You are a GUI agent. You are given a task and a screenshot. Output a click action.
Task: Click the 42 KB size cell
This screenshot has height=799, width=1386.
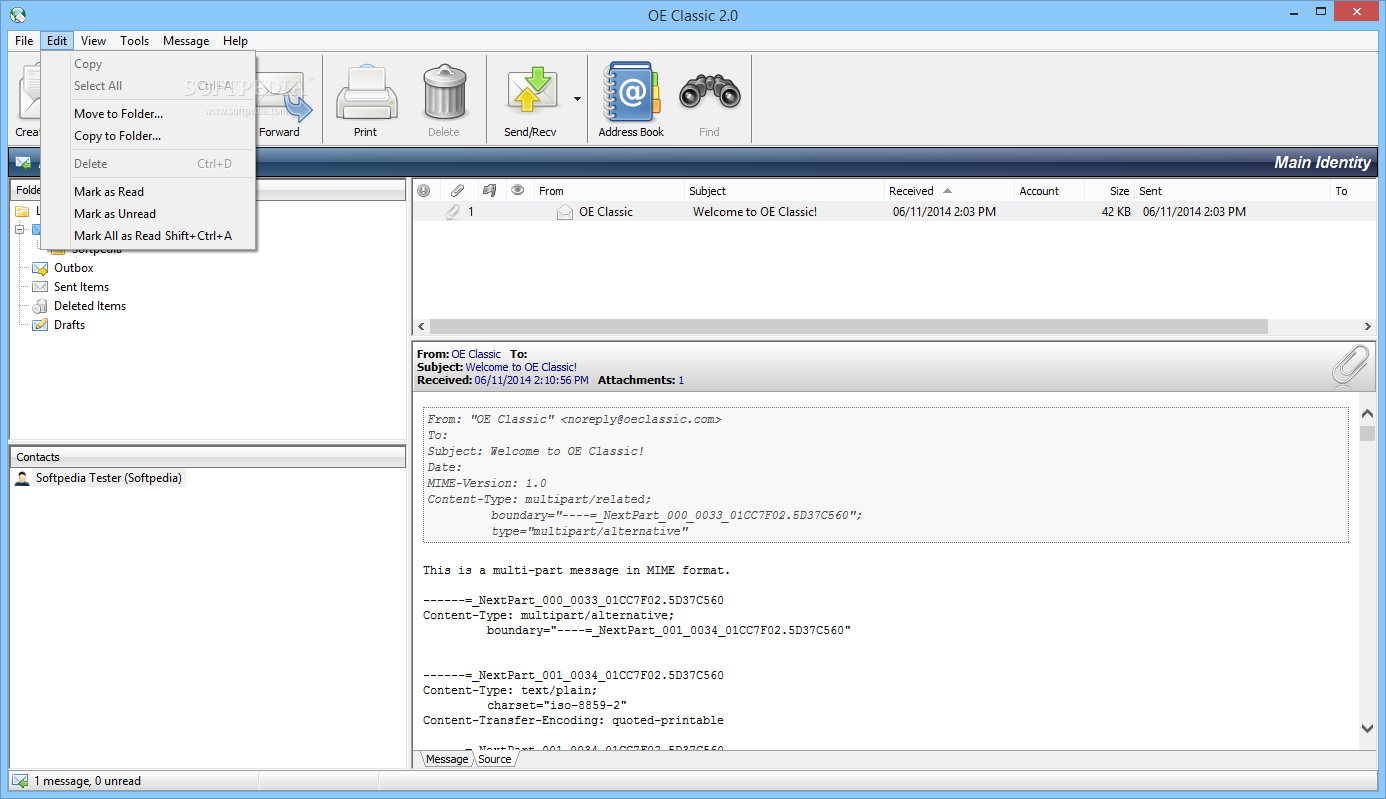(1116, 212)
